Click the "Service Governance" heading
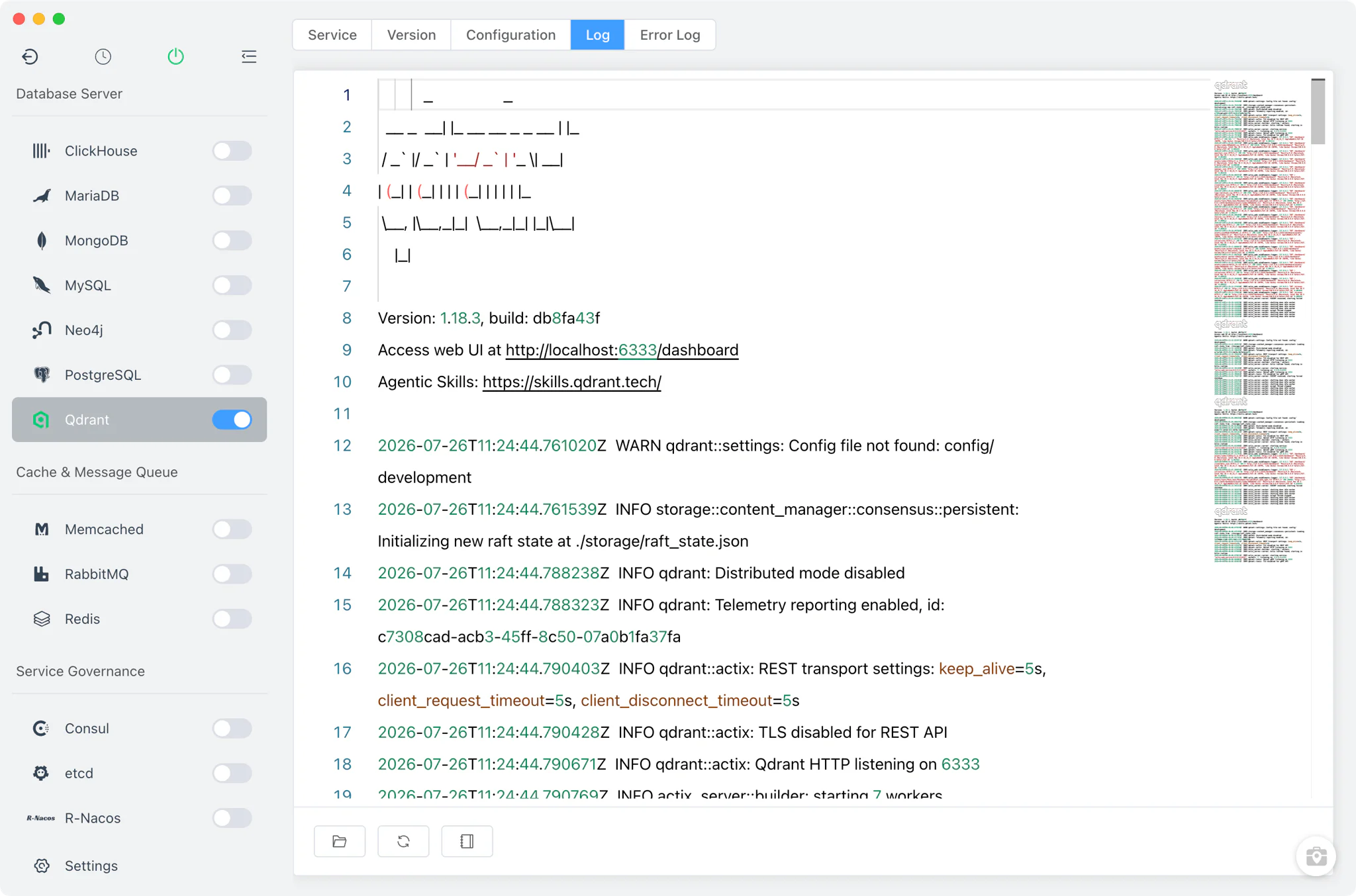1356x896 pixels. coord(80,672)
